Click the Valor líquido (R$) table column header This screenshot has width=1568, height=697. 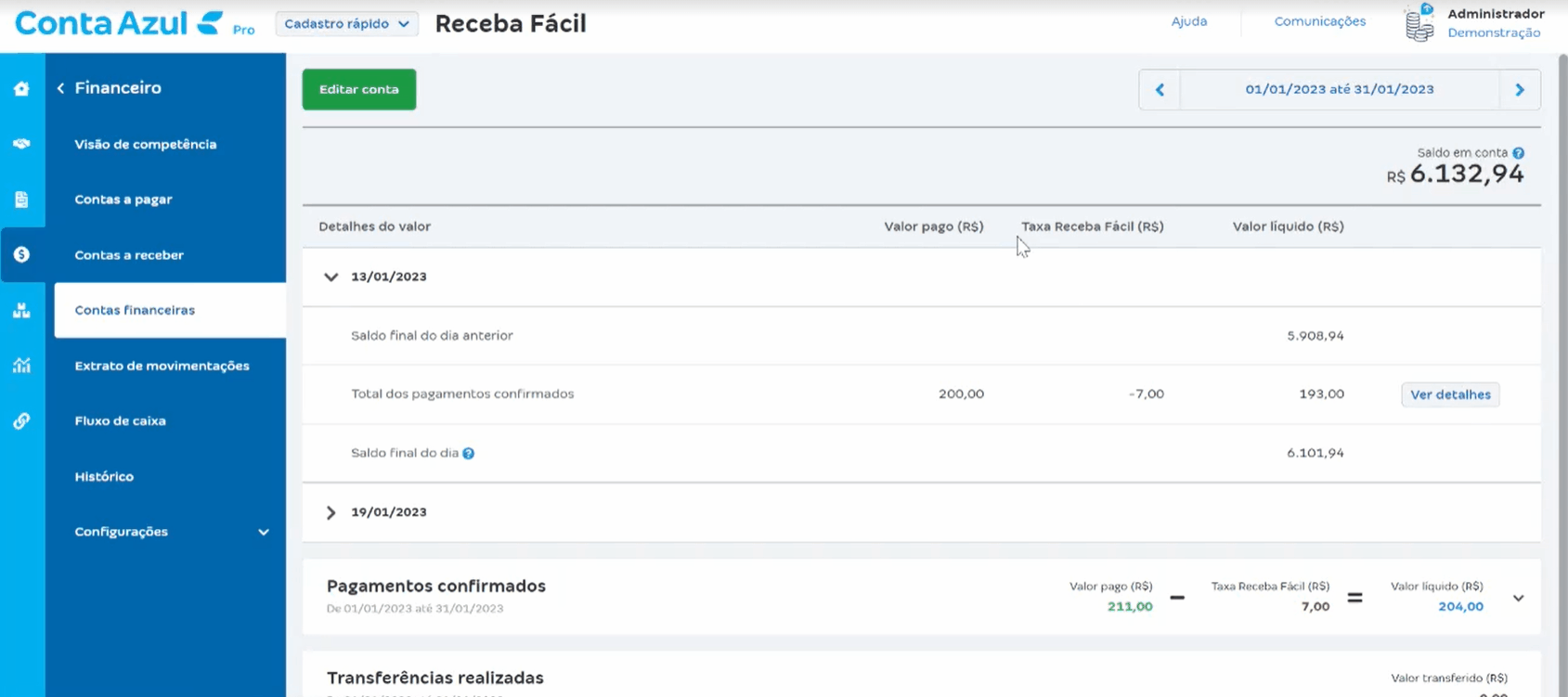(1289, 226)
